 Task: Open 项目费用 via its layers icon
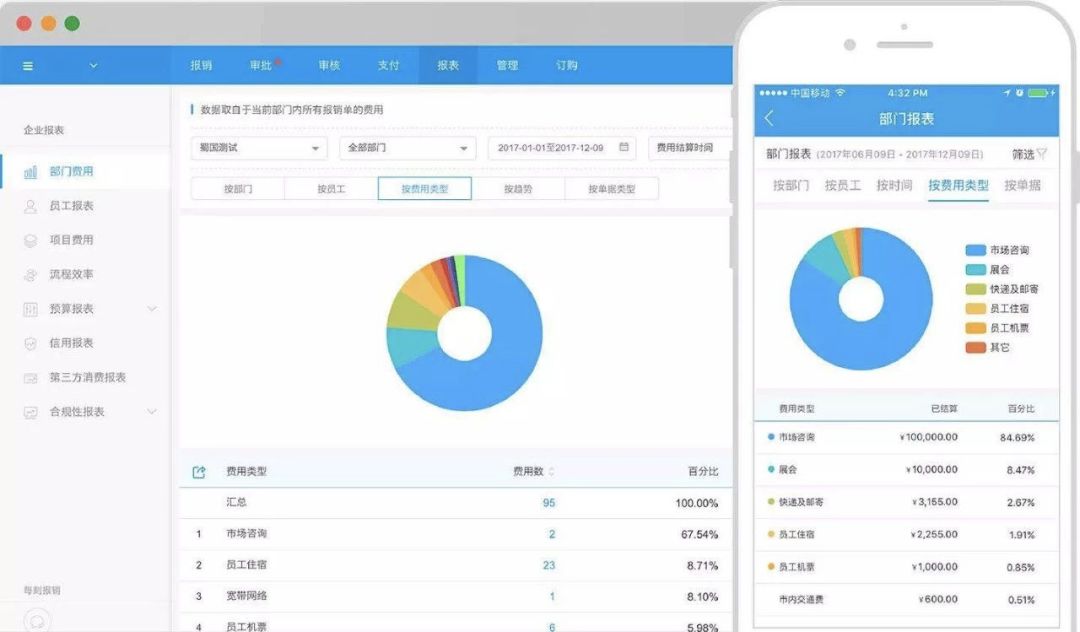[x=30, y=240]
